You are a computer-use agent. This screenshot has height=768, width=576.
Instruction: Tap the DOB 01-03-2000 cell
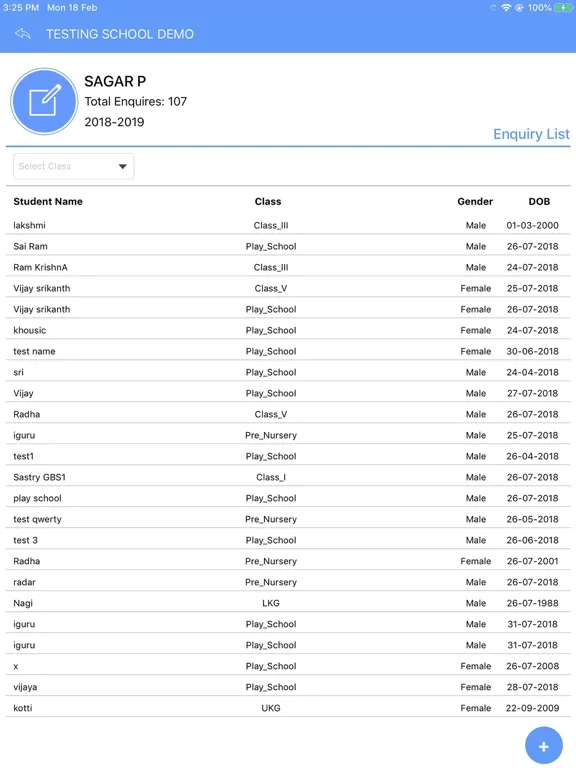point(532,225)
